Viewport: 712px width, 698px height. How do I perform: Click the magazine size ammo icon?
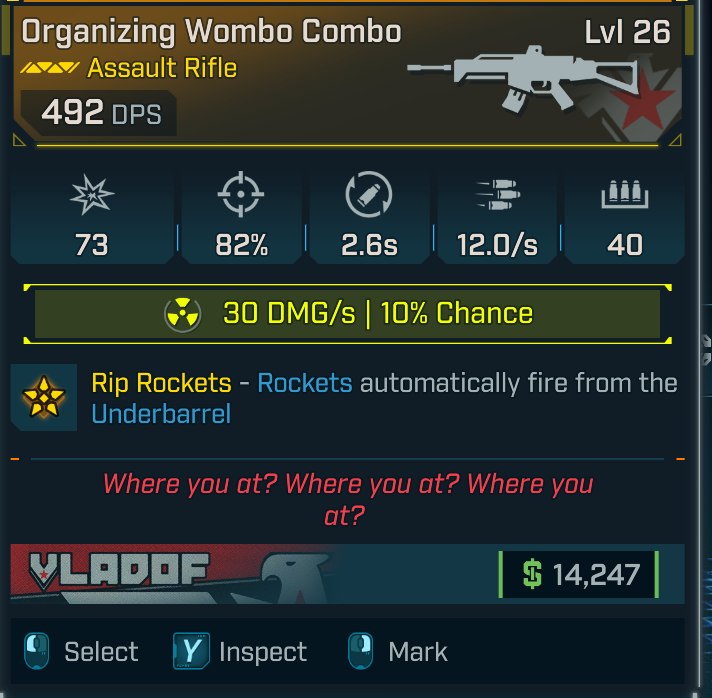pos(625,194)
